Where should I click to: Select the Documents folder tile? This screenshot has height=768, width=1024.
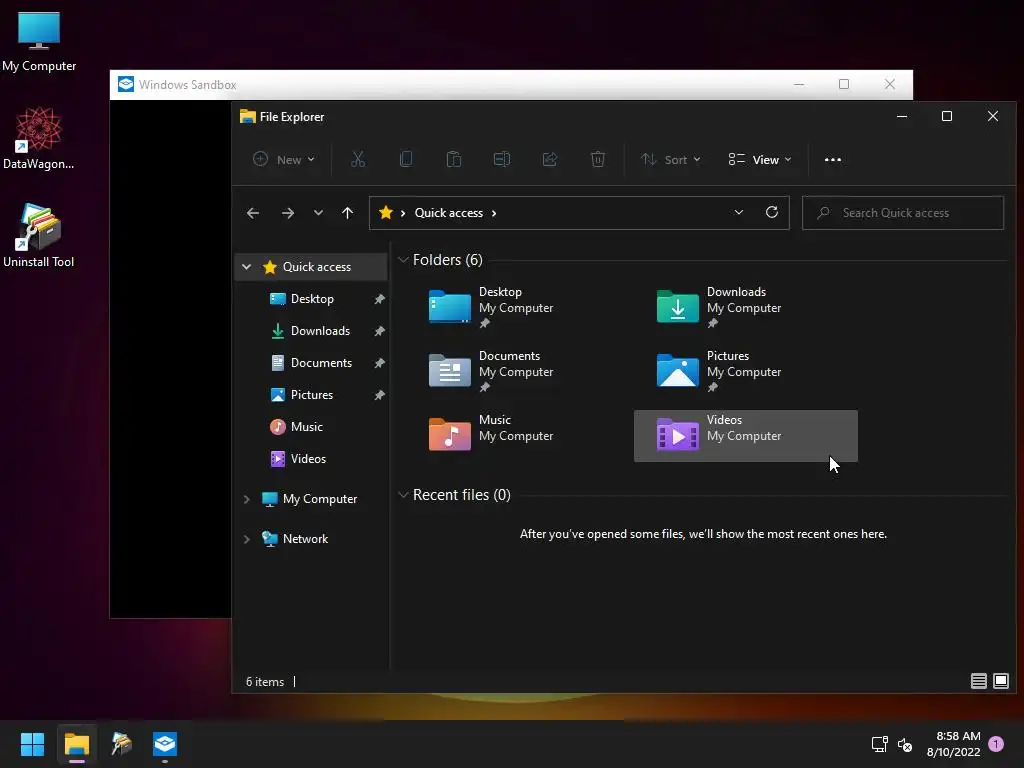pyautogui.click(x=517, y=371)
